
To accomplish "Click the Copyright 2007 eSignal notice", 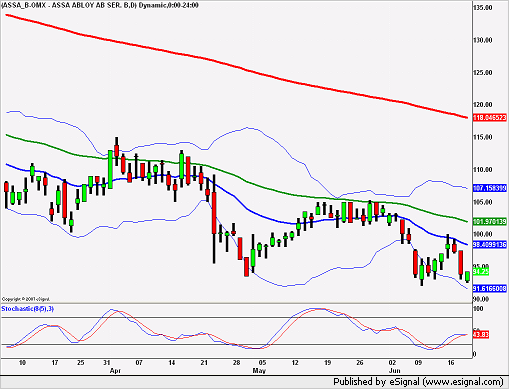I will [x=26, y=299].
